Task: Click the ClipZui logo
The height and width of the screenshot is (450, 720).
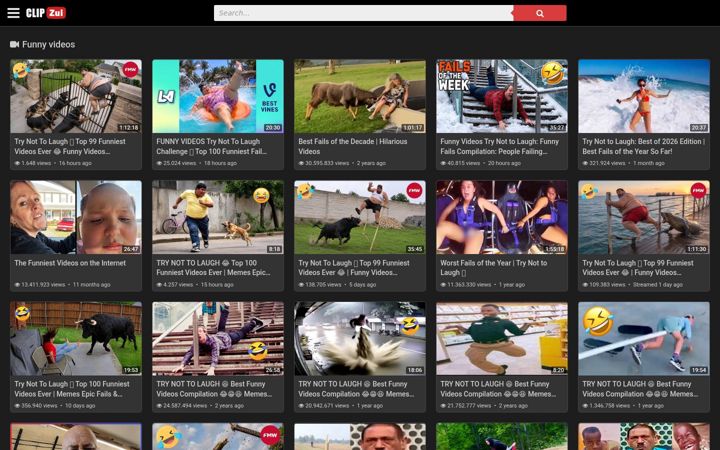Action: coord(46,13)
